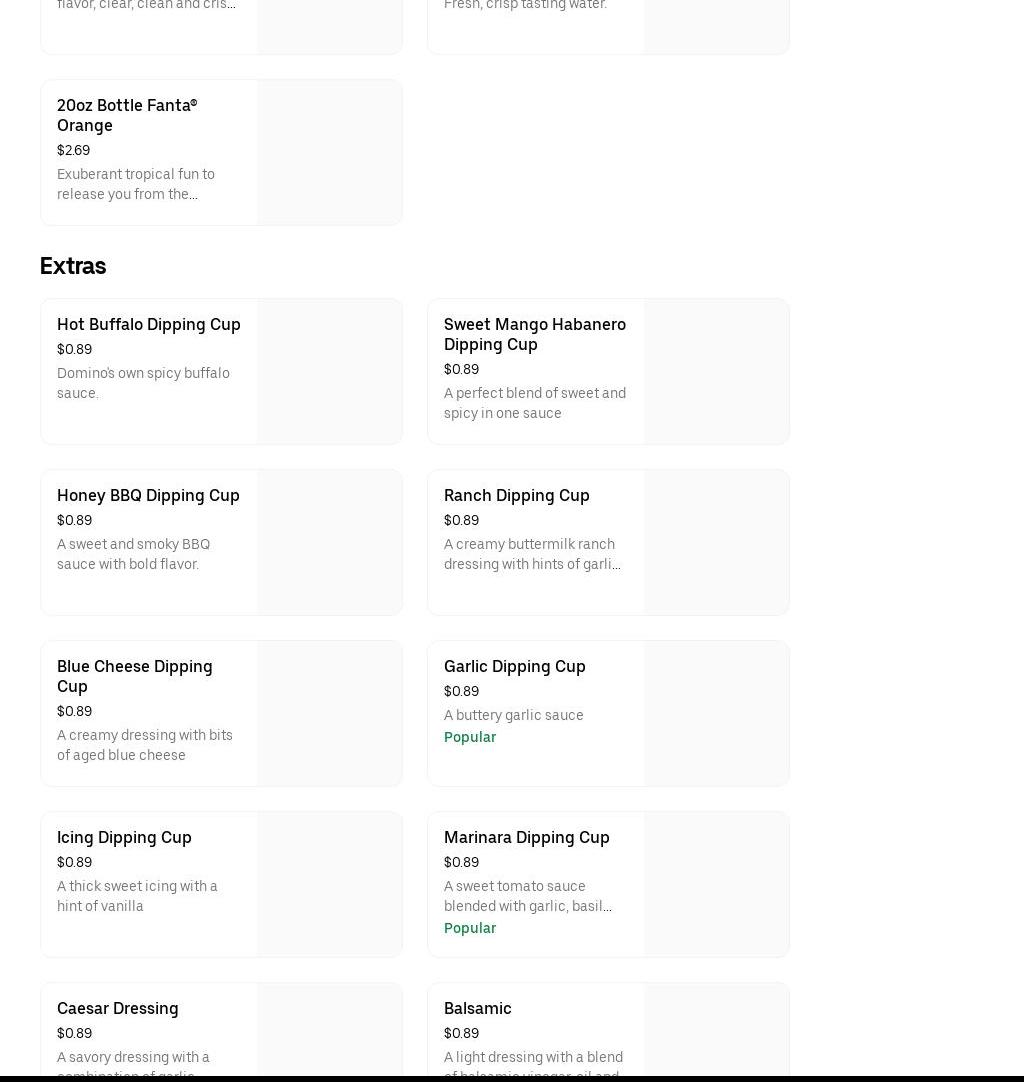Click the Popular label under Garlic sauce
The width and height of the screenshot is (1024, 1082).
coord(469,737)
